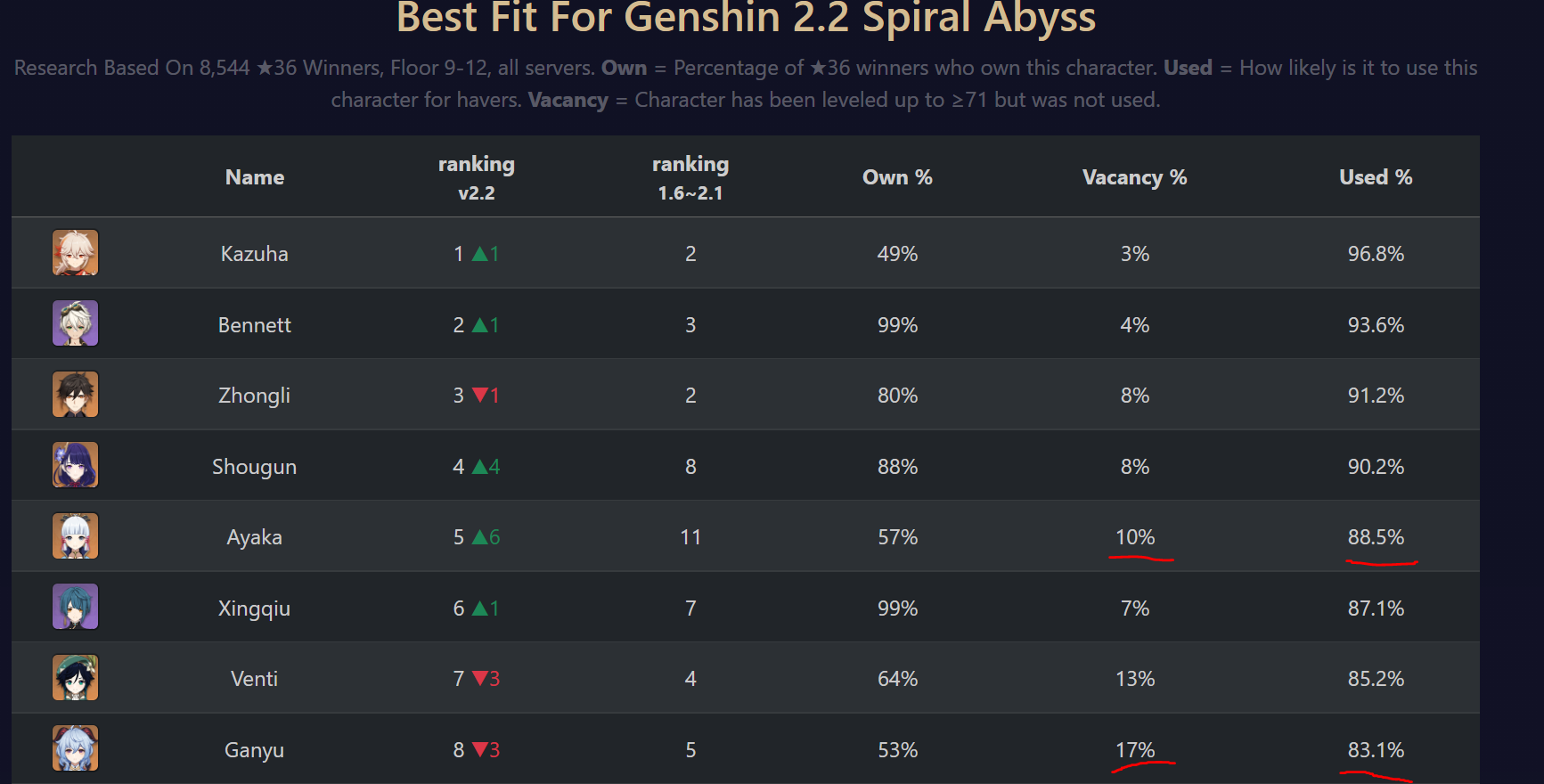Click Kazuha's character avatar icon
Image resolution: width=1544 pixels, height=784 pixels.
point(75,253)
